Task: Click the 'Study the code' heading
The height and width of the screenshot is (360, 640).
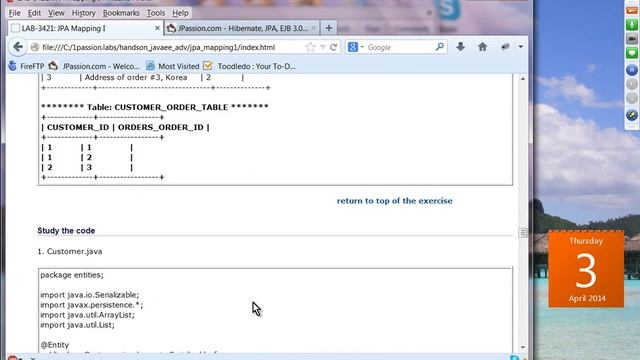Action: click(x=66, y=231)
